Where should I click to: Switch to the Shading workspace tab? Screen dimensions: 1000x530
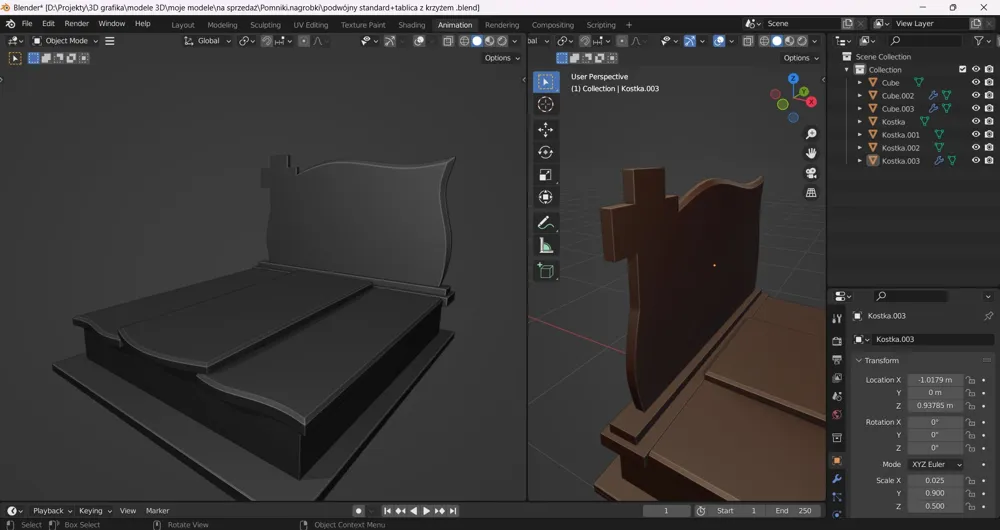click(411, 25)
